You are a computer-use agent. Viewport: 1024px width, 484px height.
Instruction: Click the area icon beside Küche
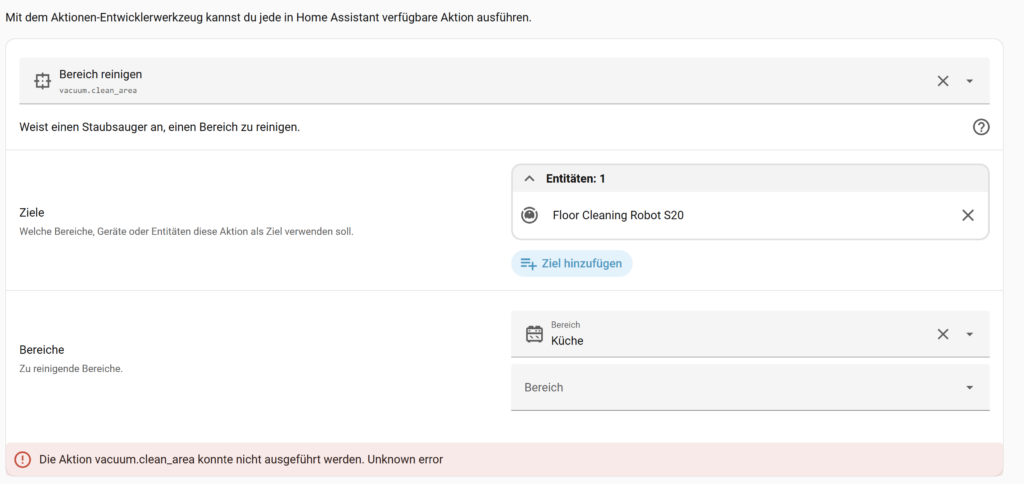(534, 334)
